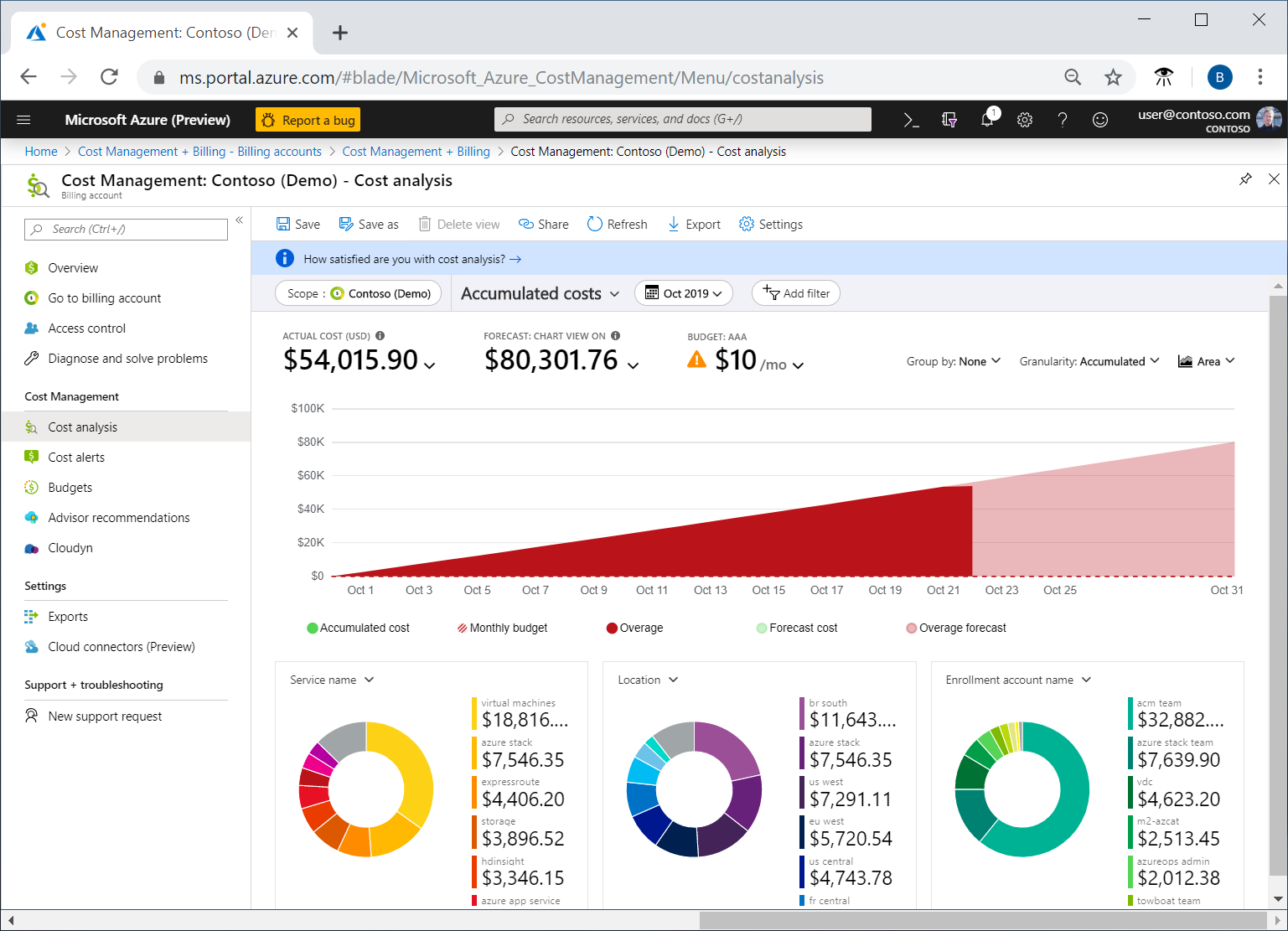Screen dimensions: 1288x931
Task: Toggle the Accumulated cost legend item
Action: click(359, 627)
